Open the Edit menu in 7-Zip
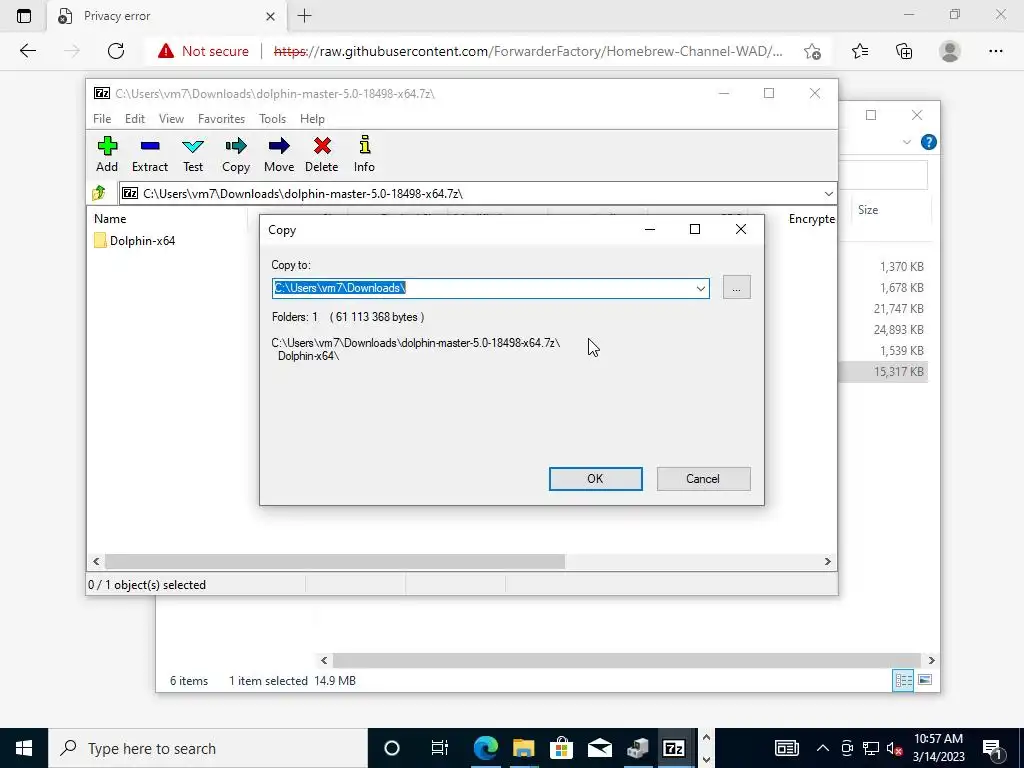Image resolution: width=1024 pixels, height=768 pixels. [135, 119]
